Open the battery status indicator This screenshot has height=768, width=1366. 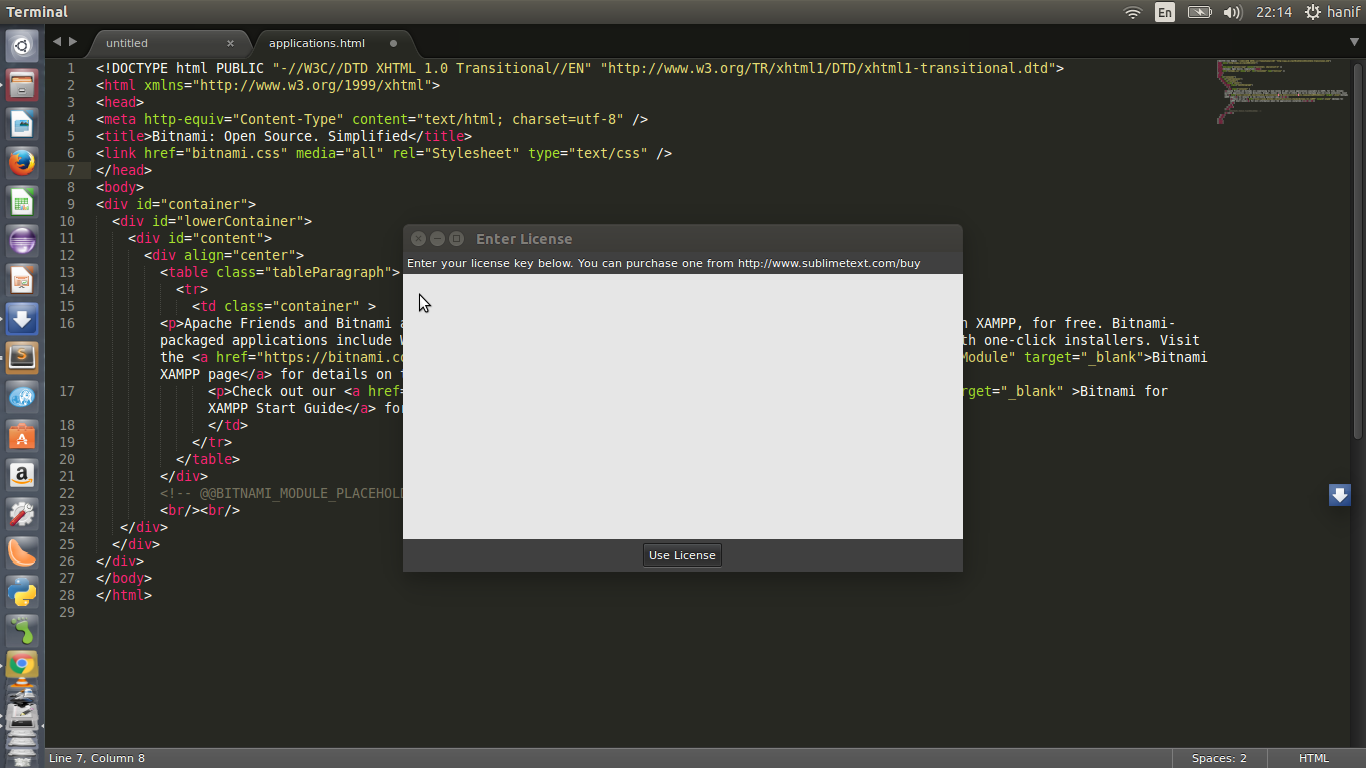[x=1199, y=12]
